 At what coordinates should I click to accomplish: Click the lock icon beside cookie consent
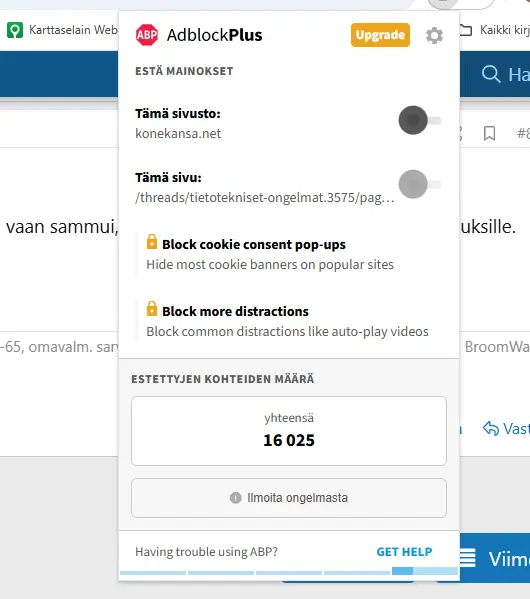152,242
